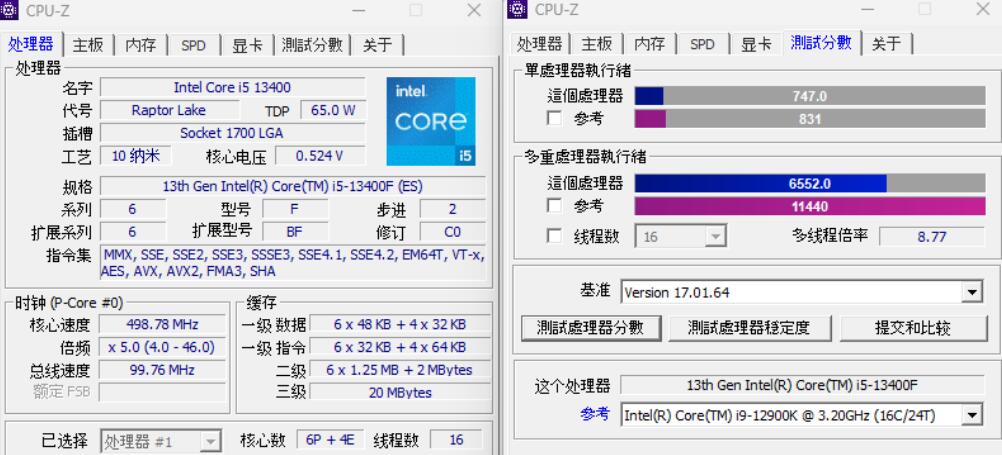Click 核心速度 value 498.78 MHz
Image resolution: width=1002 pixels, height=455 pixels.
pos(162,324)
